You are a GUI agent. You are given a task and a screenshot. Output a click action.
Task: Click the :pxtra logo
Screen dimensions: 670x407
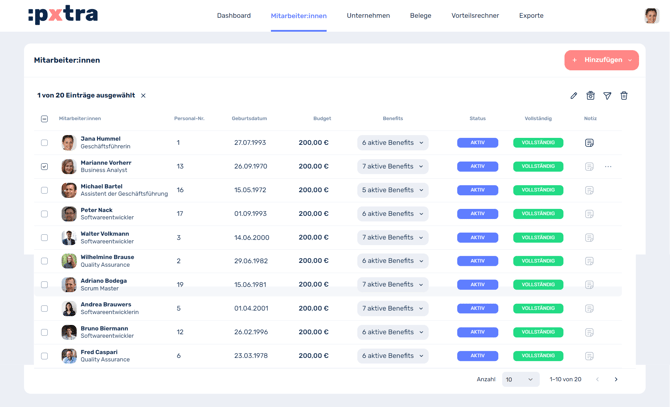coord(62,15)
